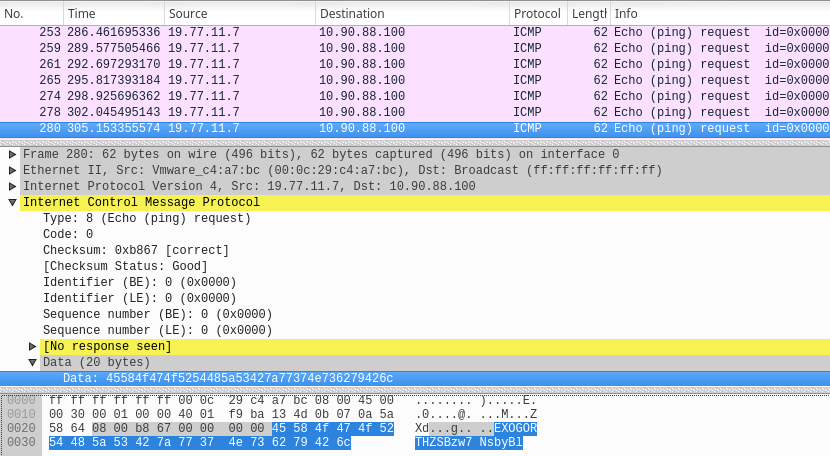The height and width of the screenshot is (456, 830).
Task: Expand the Frame 280 details tree
Action: point(12,155)
